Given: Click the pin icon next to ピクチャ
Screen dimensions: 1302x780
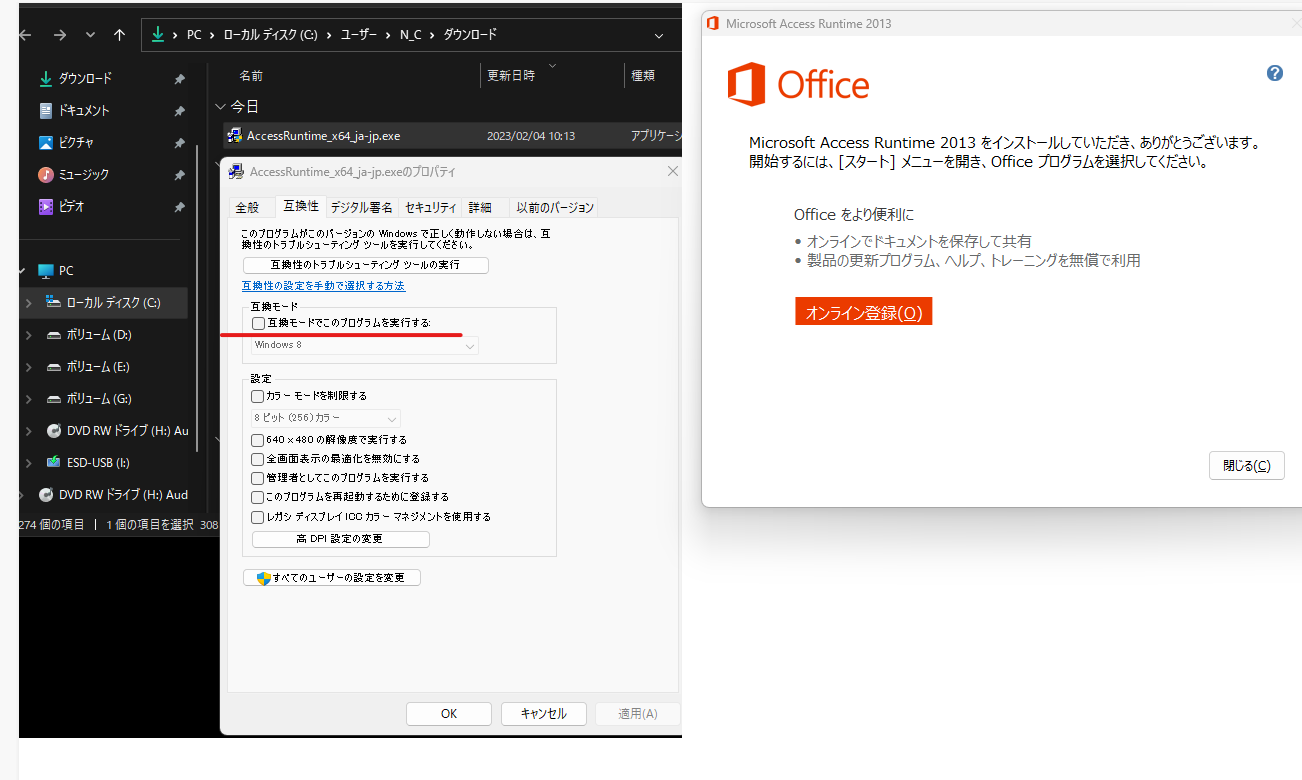Looking at the screenshot, I should (x=179, y=143).
